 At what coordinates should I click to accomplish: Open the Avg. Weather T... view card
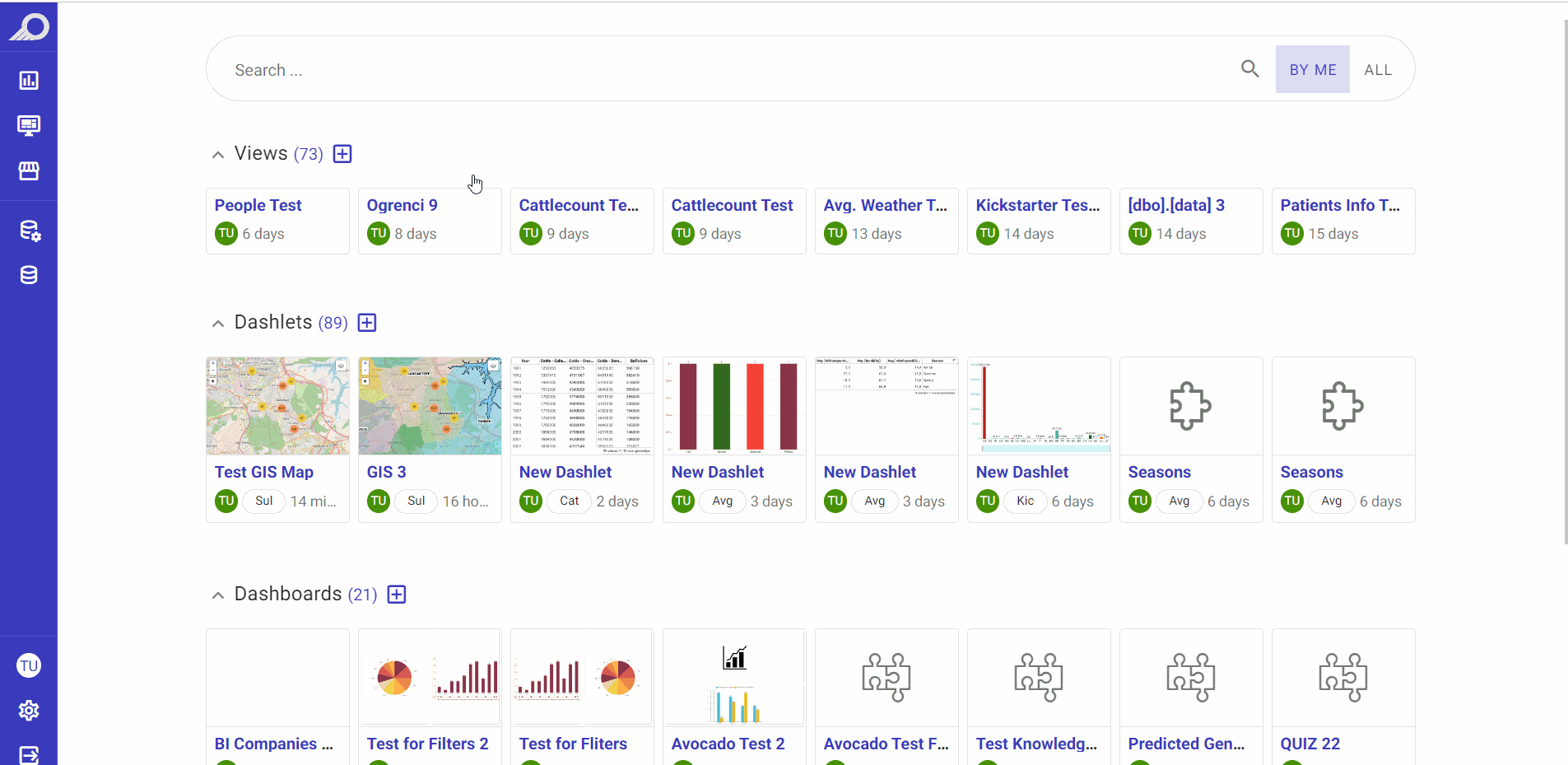886,221
